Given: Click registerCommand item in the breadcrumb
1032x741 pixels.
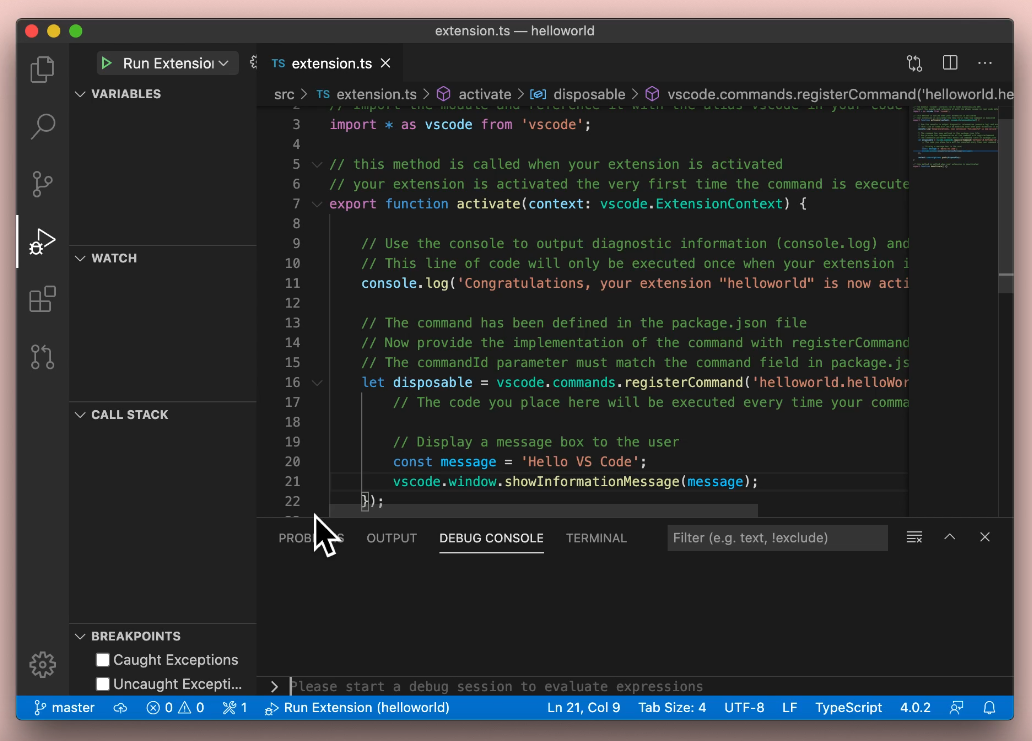Looking at the screenshot, I should point(829,94).
